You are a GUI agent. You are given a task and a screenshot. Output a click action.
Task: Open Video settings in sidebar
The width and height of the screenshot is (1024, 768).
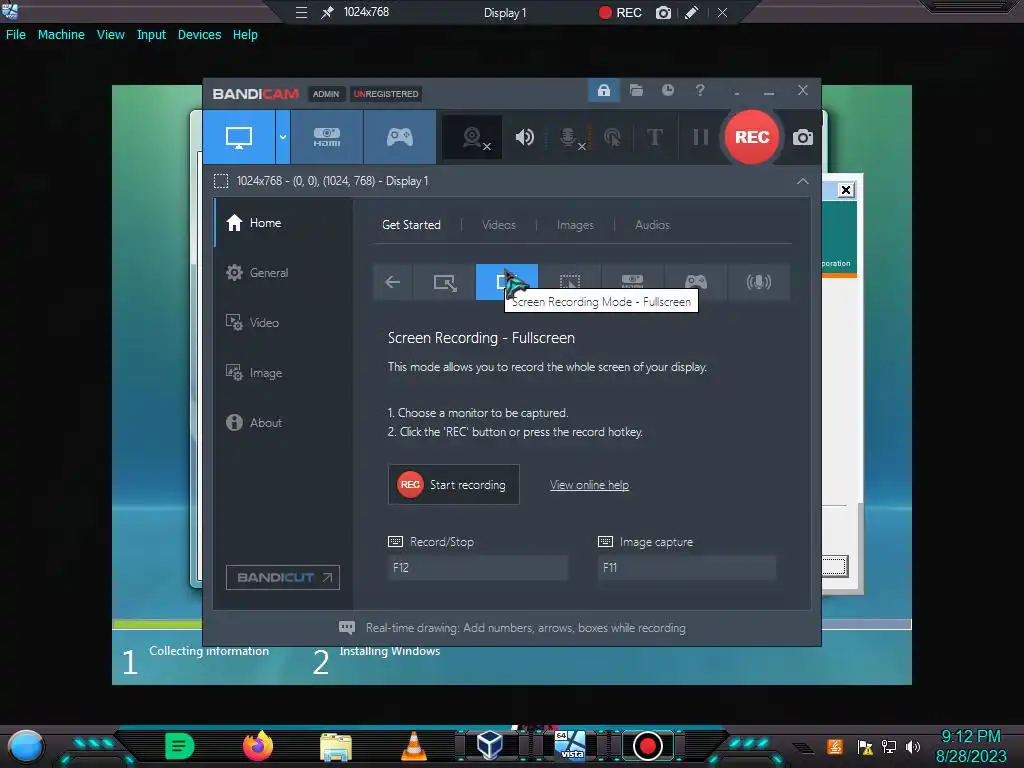[283, 323]
